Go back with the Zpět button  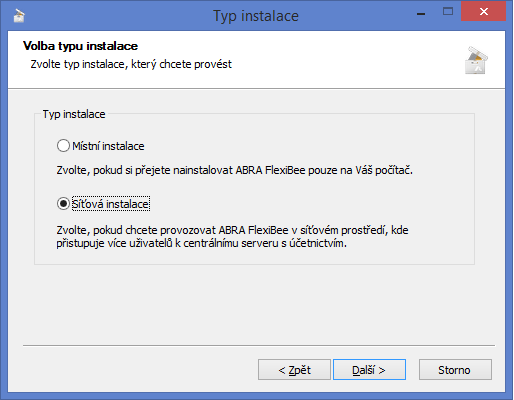(x=294, y=370)
